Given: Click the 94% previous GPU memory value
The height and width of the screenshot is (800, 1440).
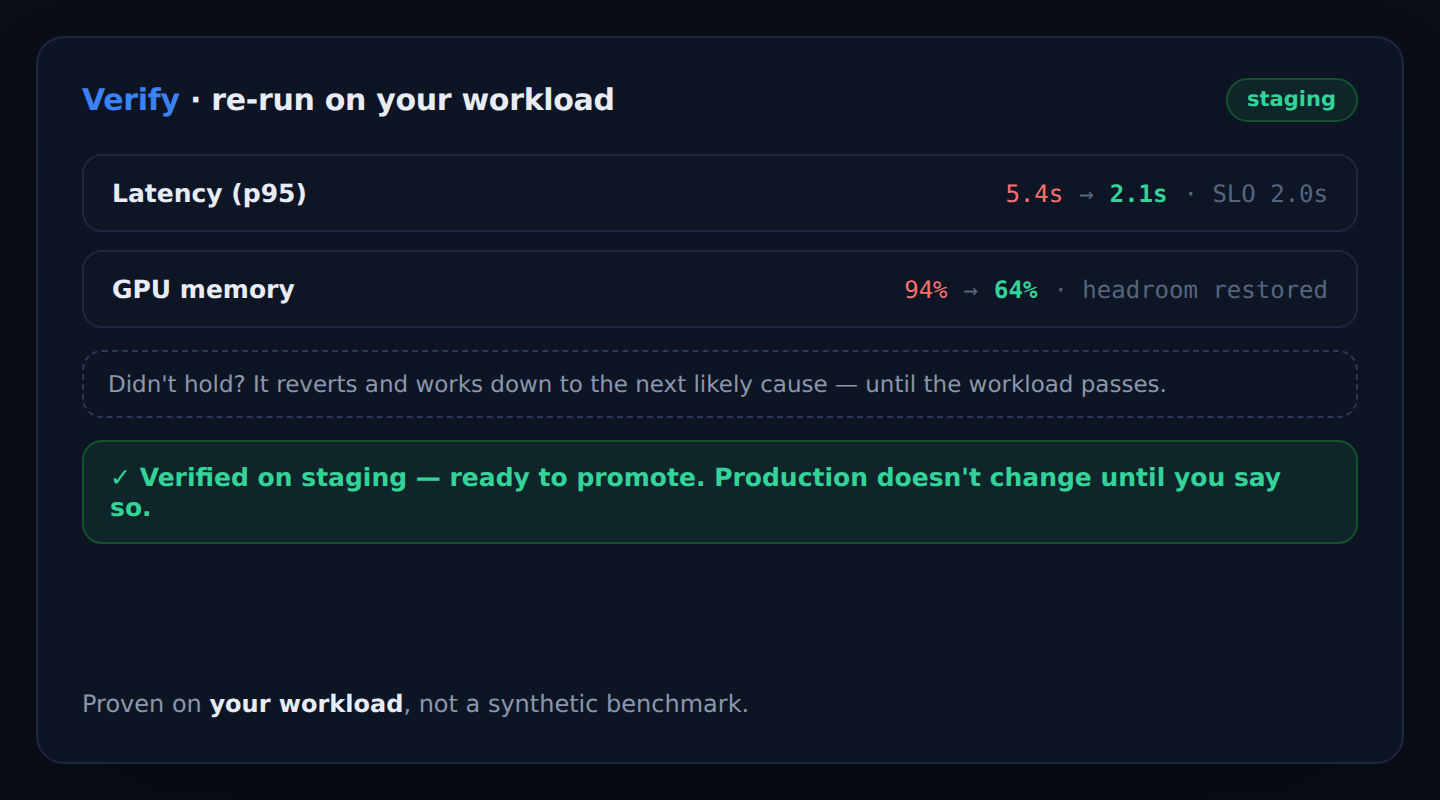Looking at the screenshot, I should (x=926, y=290).
